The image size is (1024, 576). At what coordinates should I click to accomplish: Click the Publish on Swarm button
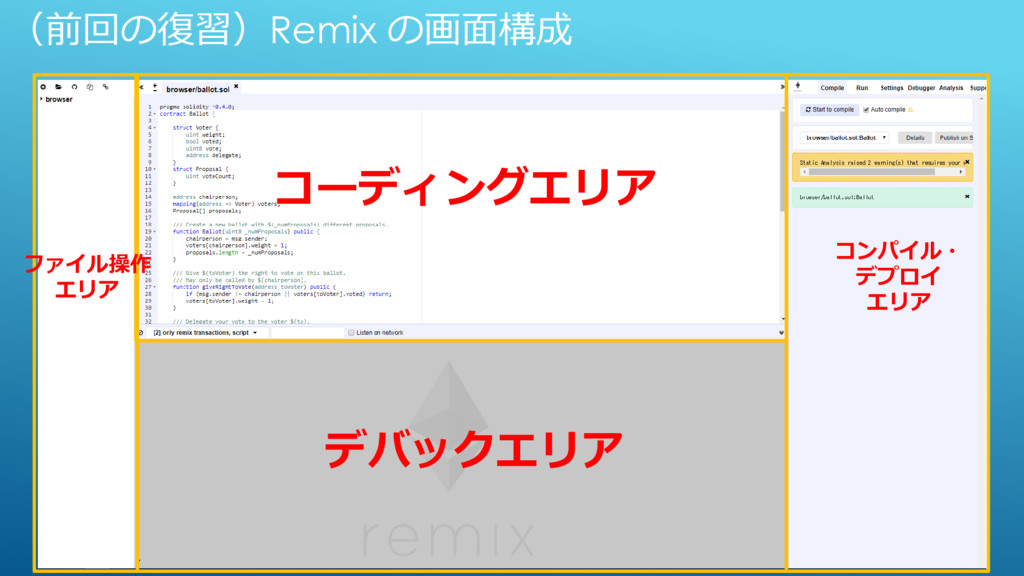(x=954, y=138)
